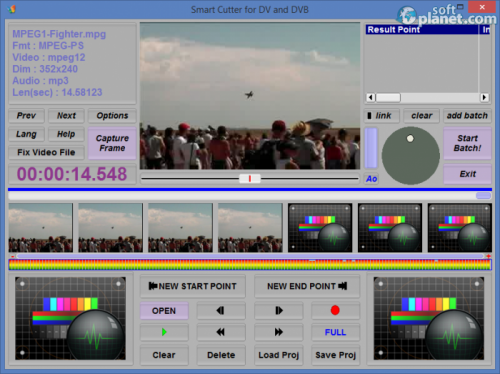Exit the application
Viewport: 500px width, 374px height.
(467, 174)
